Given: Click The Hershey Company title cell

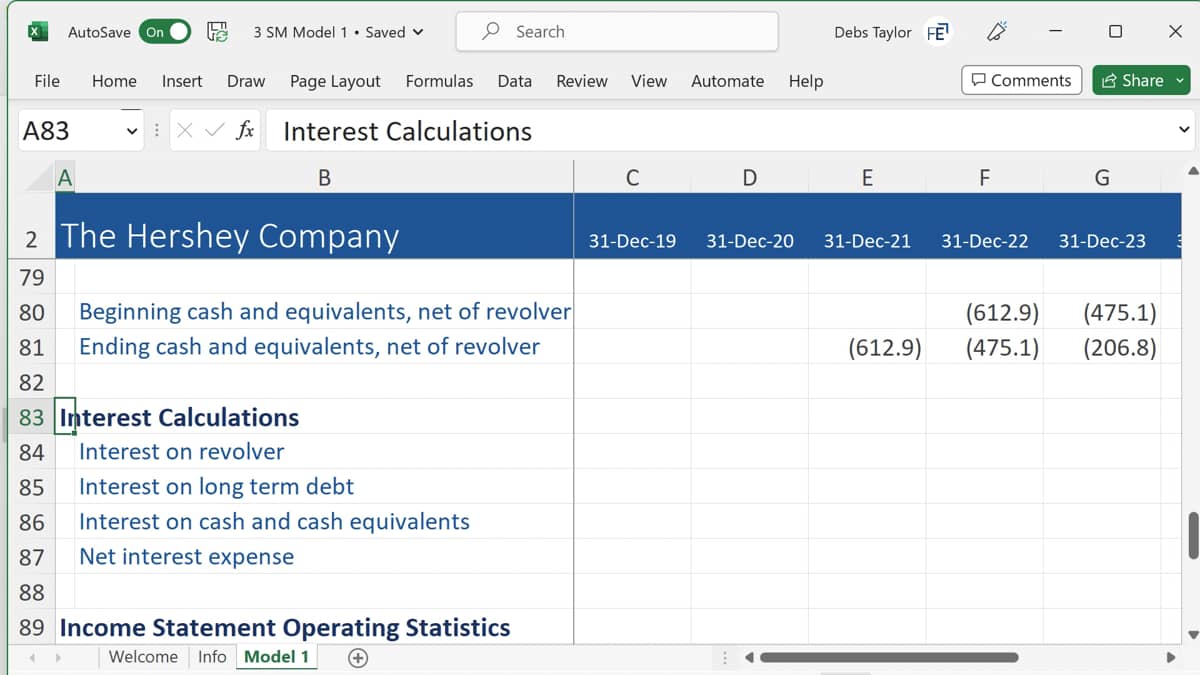Looking at the screenshot, I should coord(229,236).
